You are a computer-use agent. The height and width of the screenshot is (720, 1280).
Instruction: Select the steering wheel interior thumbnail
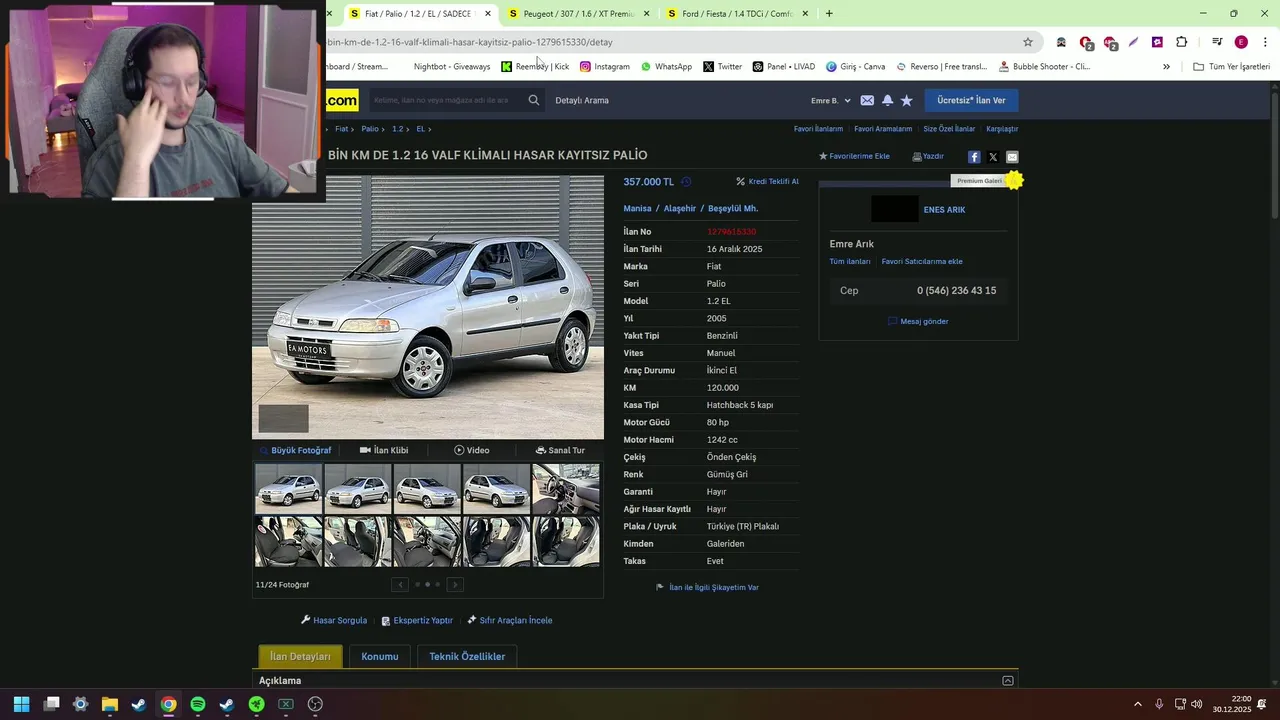pyautogui.click(x=566, y=488)
